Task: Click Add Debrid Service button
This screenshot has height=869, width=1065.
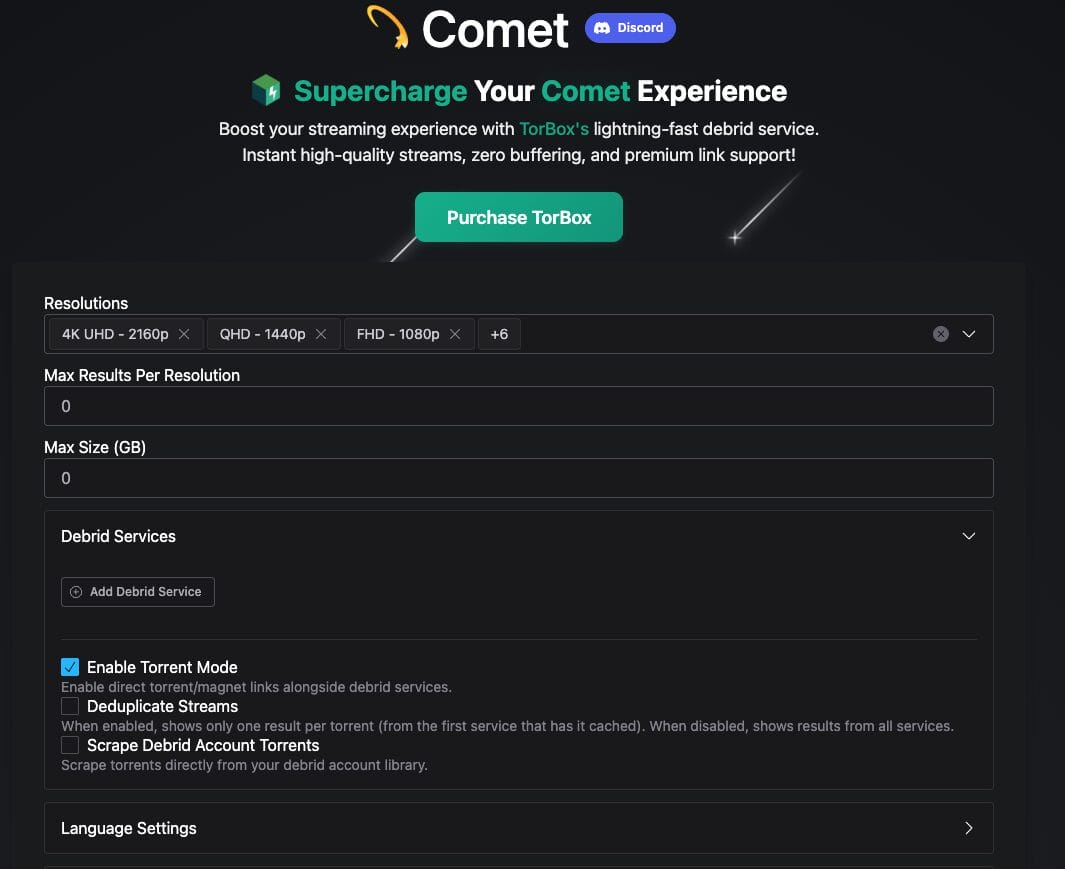Action: click(x=138, y=591)
